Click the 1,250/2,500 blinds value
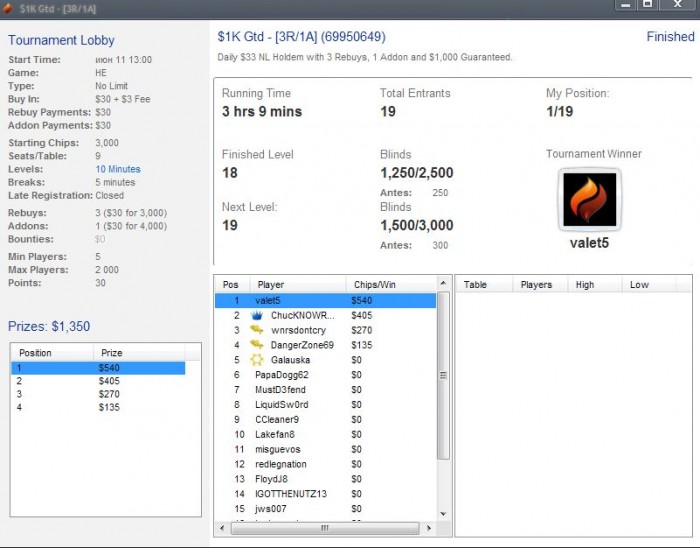Image resolution: width=700 pixels, height=548 pixels. click(417, 173)
